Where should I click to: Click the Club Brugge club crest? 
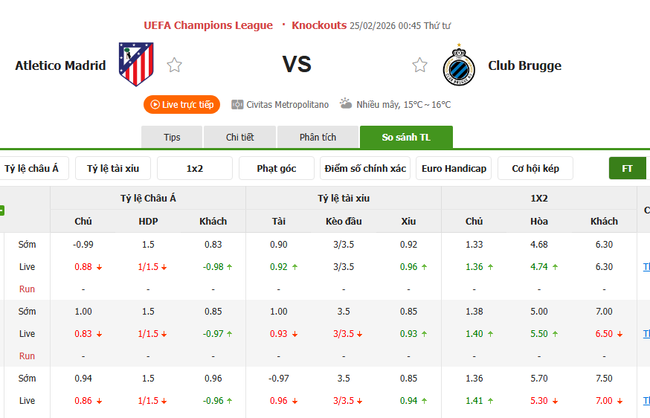click(457, 65)
